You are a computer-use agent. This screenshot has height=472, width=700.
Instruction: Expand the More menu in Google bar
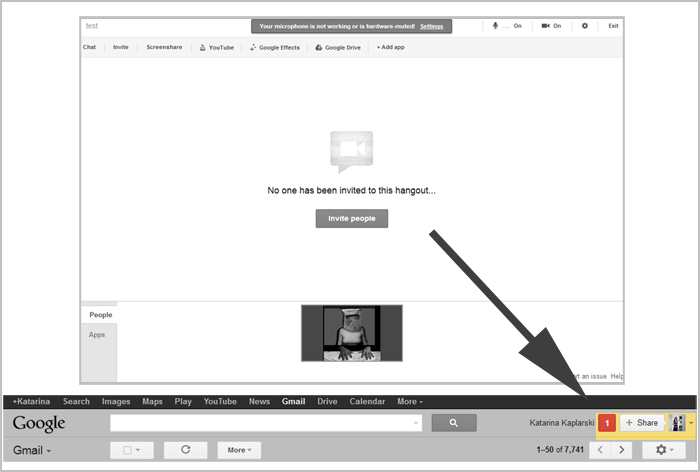tap(410, 401)
